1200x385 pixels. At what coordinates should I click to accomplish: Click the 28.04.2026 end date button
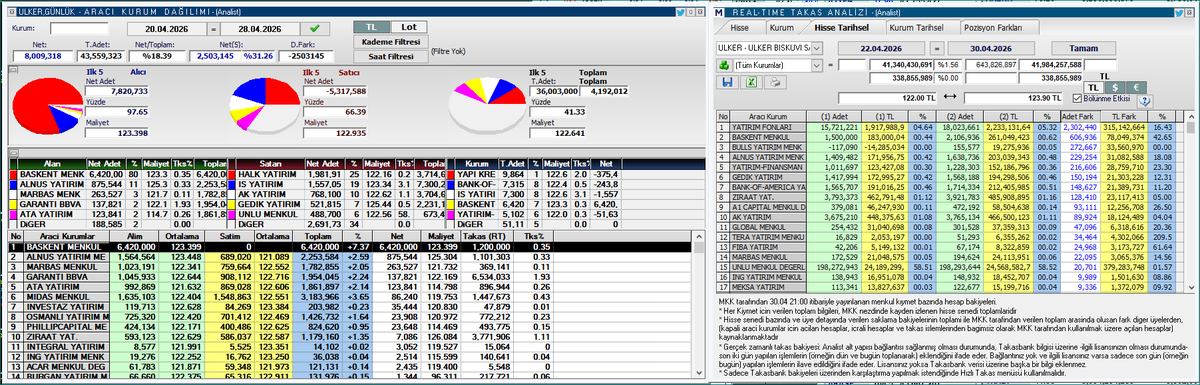point(260,29)
